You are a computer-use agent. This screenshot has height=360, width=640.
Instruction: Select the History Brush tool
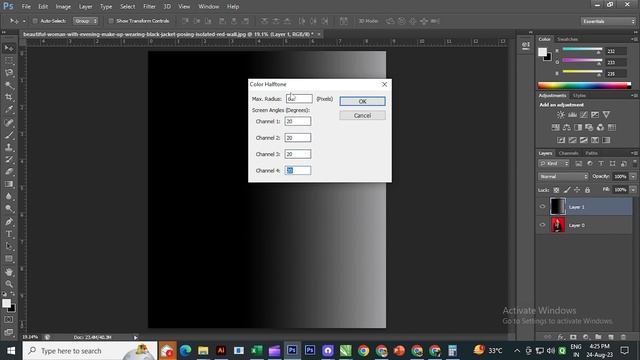coord(9,159)
